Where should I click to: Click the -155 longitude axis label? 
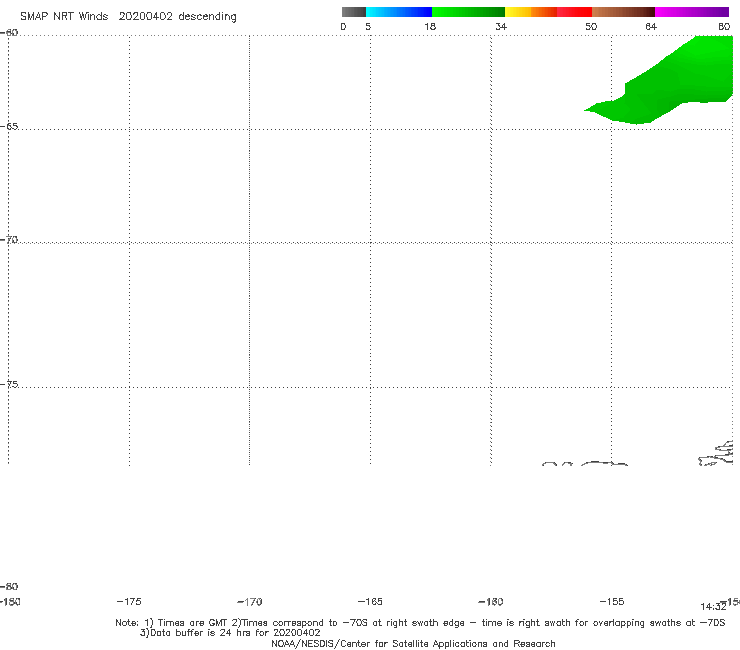click(612, 601)
